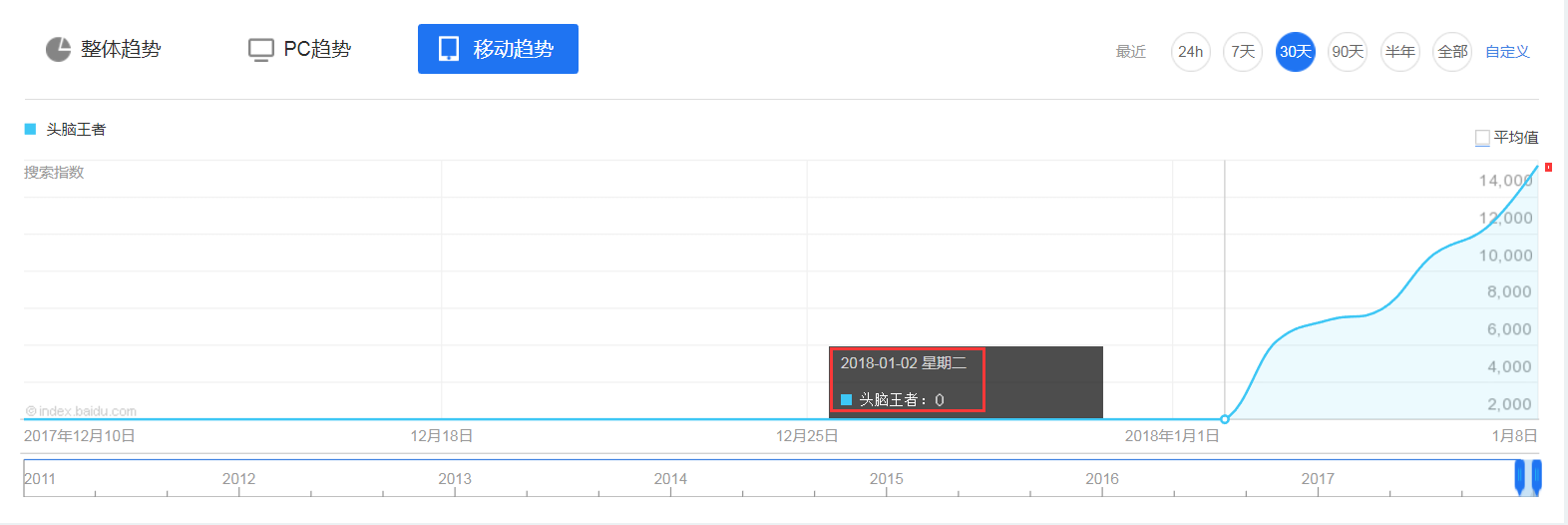Open the 自定义 custom date range
The height and width of the screenshot is (525, 1568).
coord(1507,52)
